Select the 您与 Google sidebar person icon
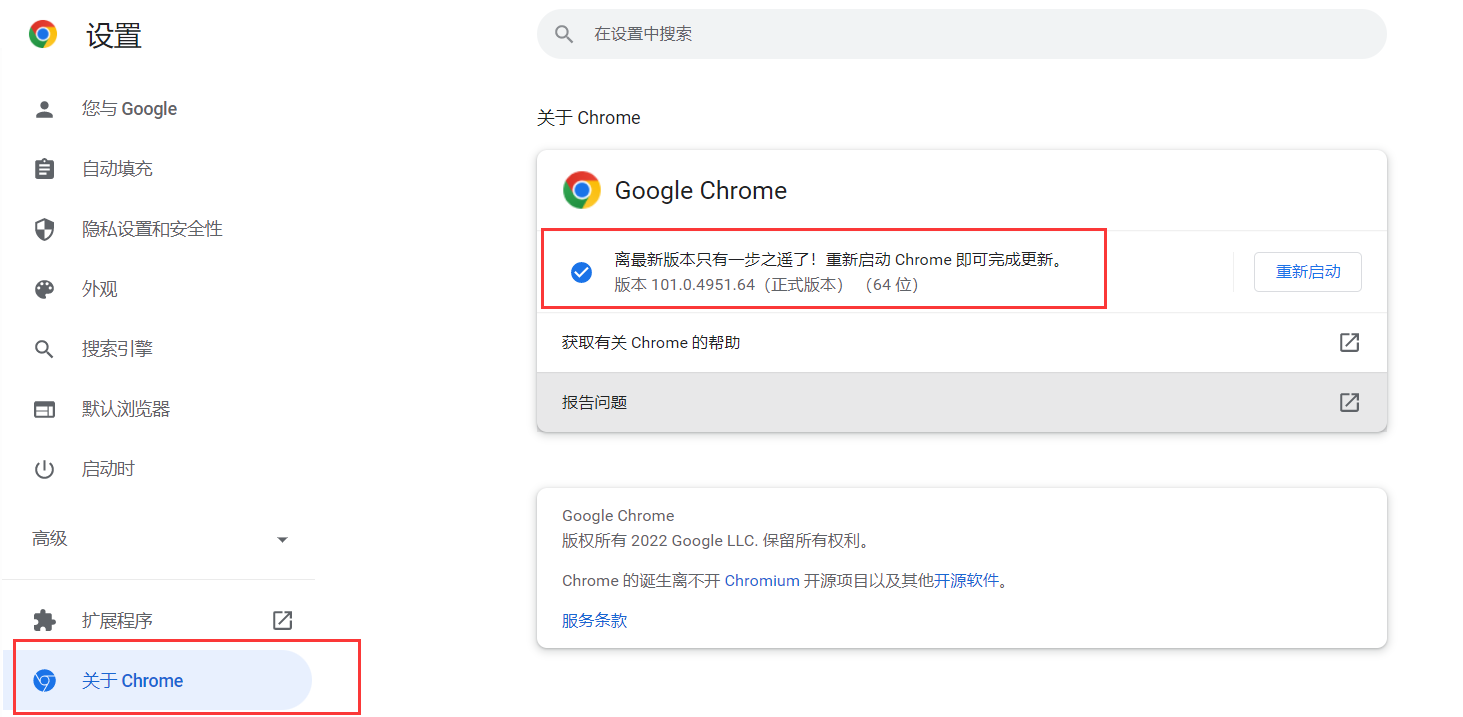The width and height of the screenshot is (1463, 717). pyautogui.click(x=44, y=108)
